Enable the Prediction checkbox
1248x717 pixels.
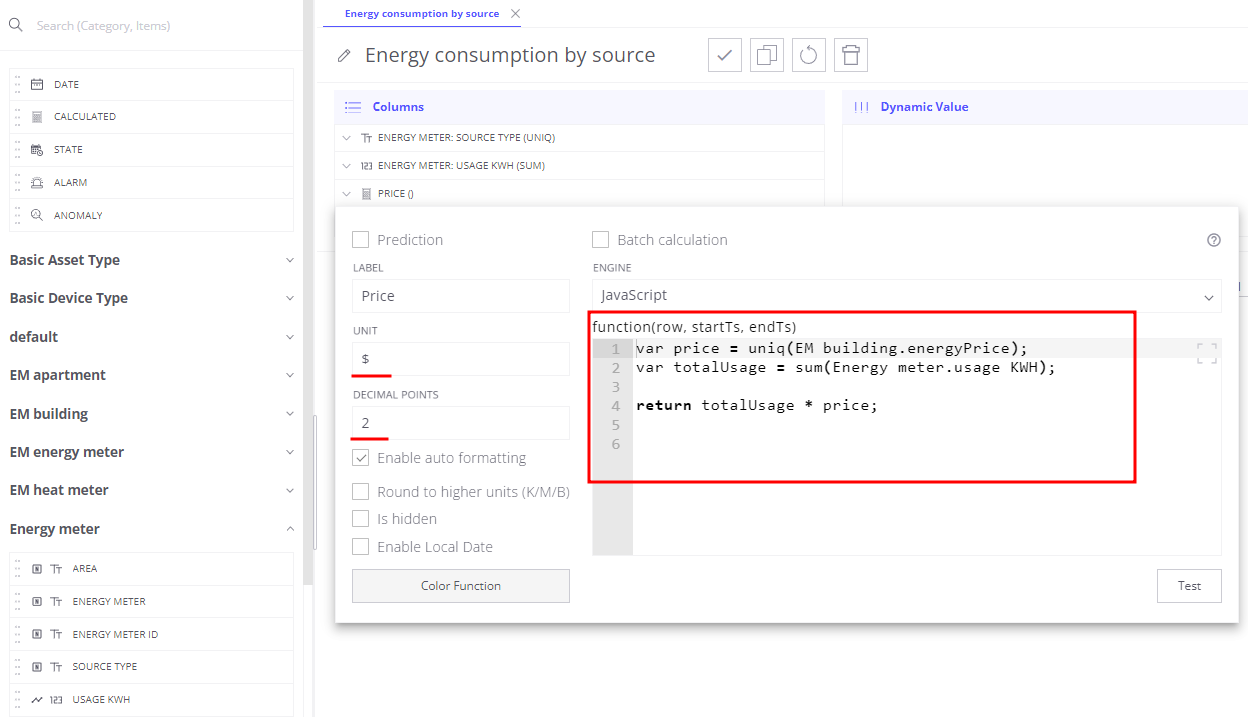click(360, 240)
